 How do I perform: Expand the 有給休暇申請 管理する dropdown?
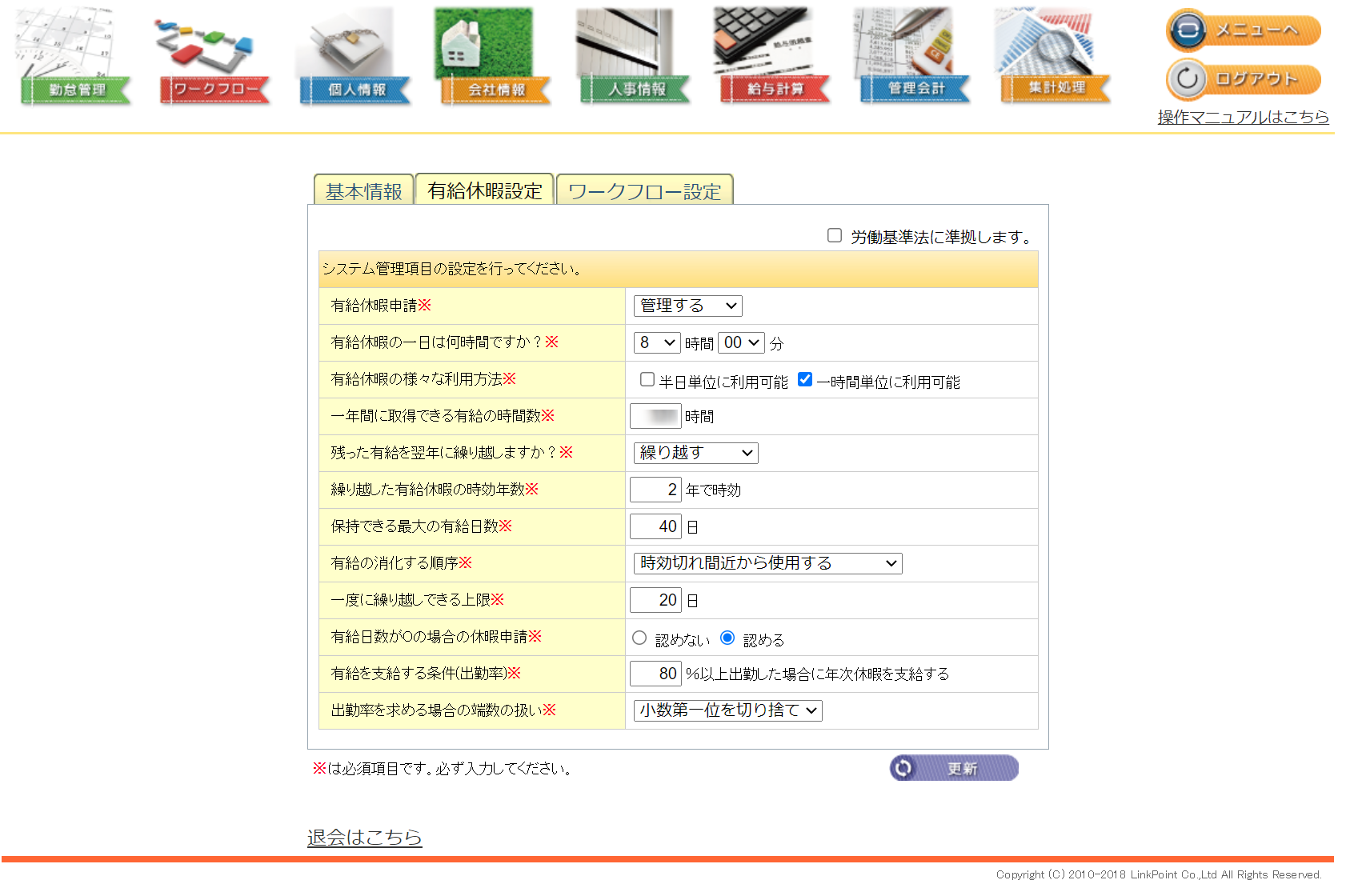[x=687, y=306]
